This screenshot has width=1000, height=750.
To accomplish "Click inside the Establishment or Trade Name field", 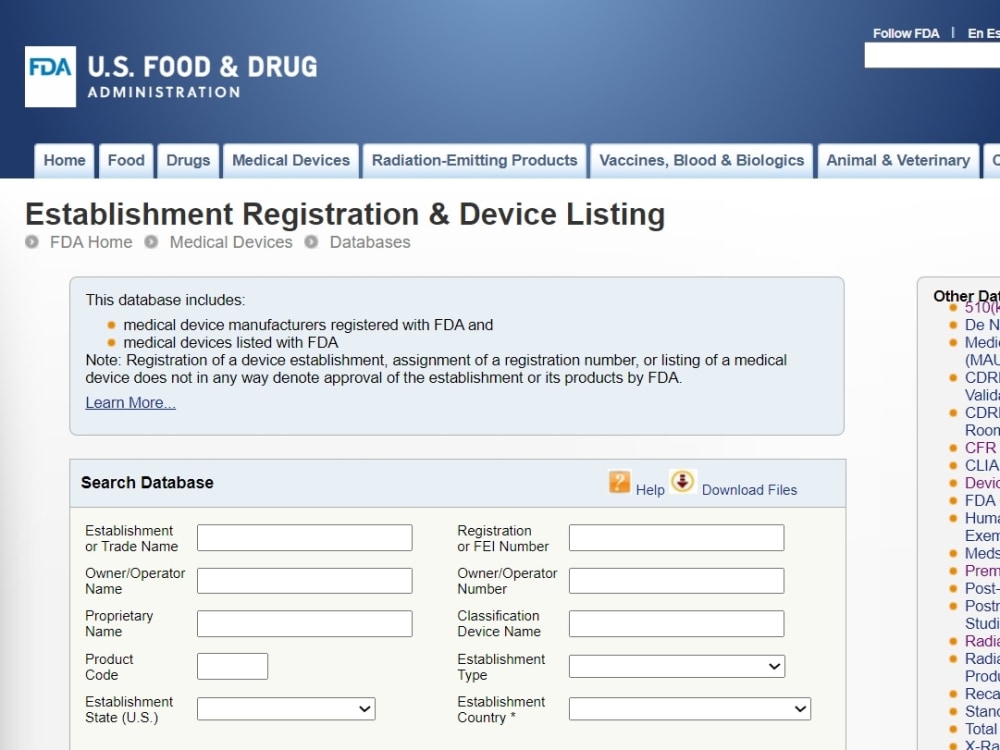I will pyautogui.click(x=302, y=536).
